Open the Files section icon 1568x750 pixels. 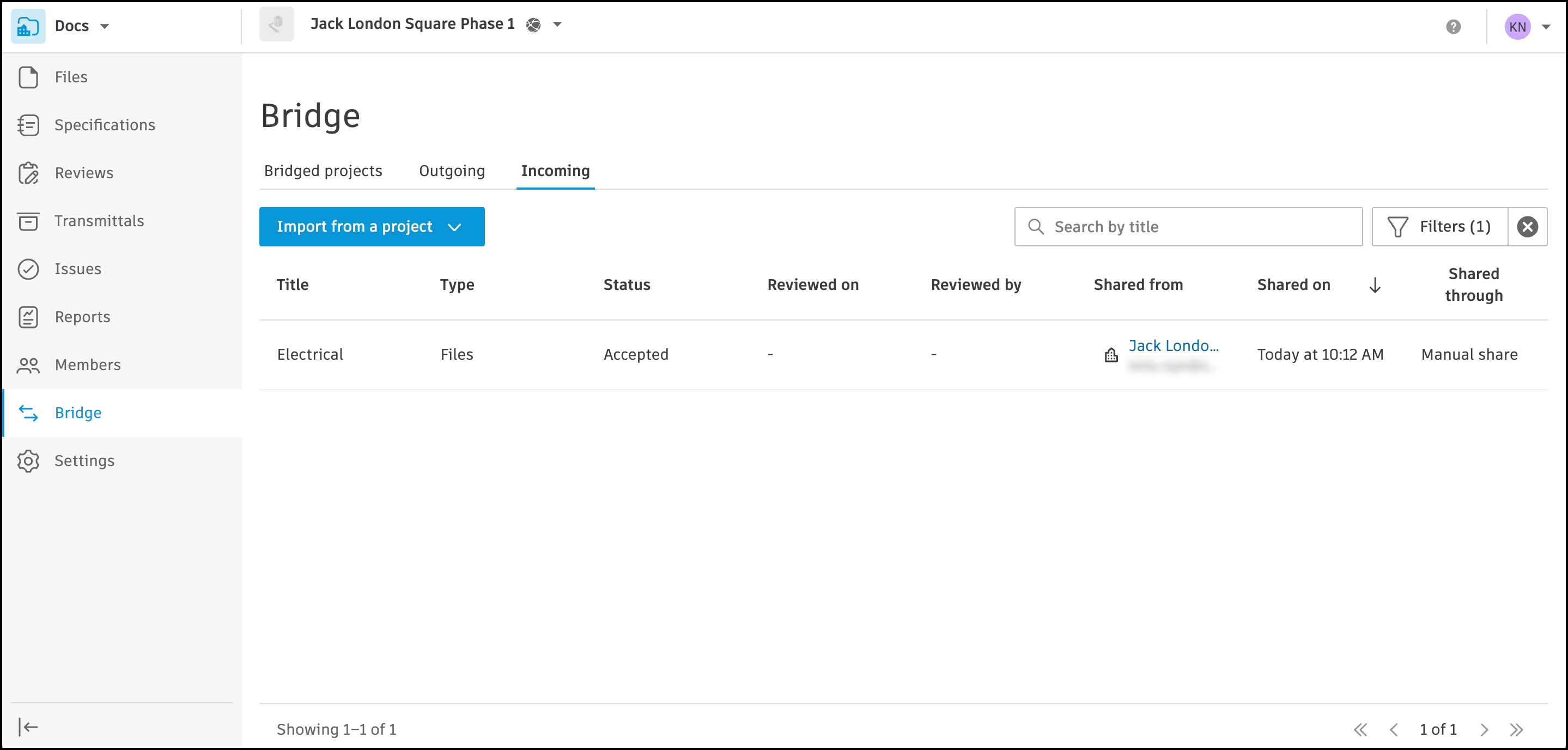[x=28, y=77]
